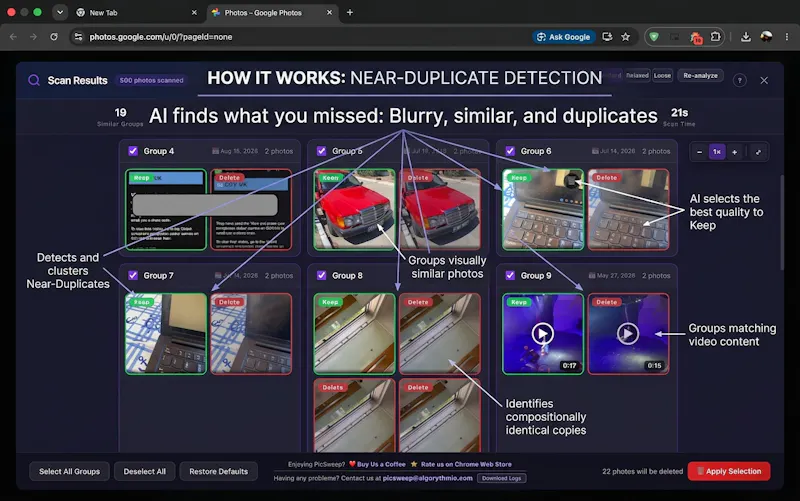800x501 pixels.
Task: Reload the page in browser toolbar
Action: [54, 37]
